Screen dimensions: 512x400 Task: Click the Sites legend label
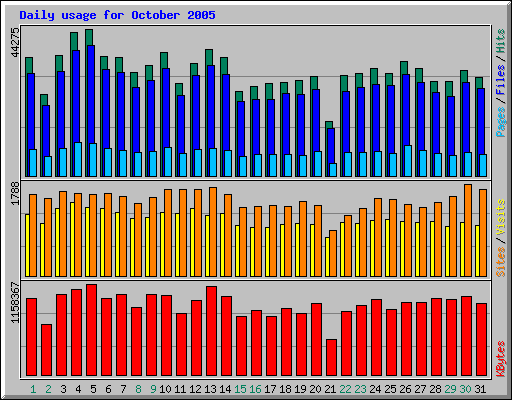(x=501, y=262)
